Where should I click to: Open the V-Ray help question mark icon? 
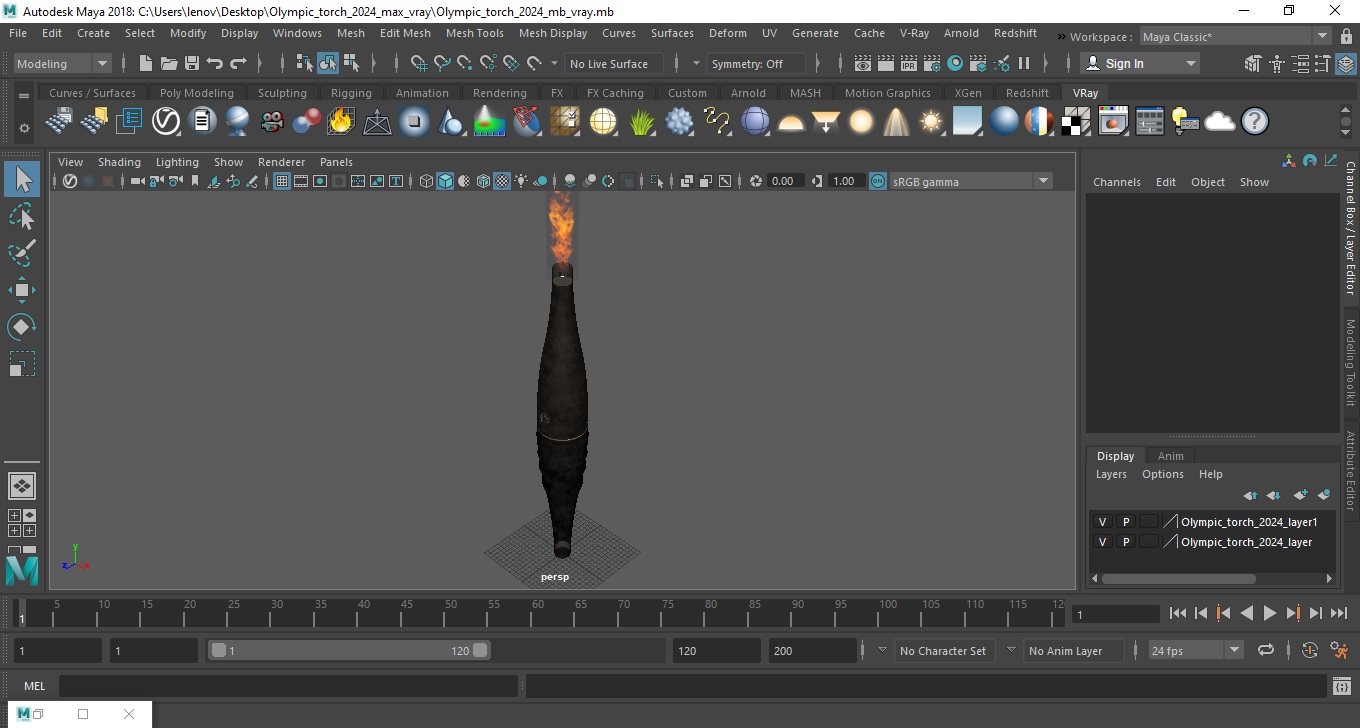[1255, 122]
